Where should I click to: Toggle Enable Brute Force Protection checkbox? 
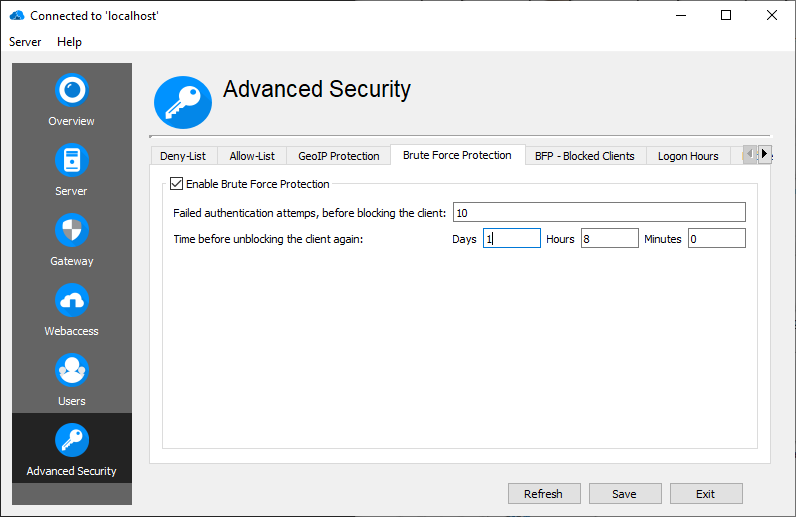[x=176, y=184]
